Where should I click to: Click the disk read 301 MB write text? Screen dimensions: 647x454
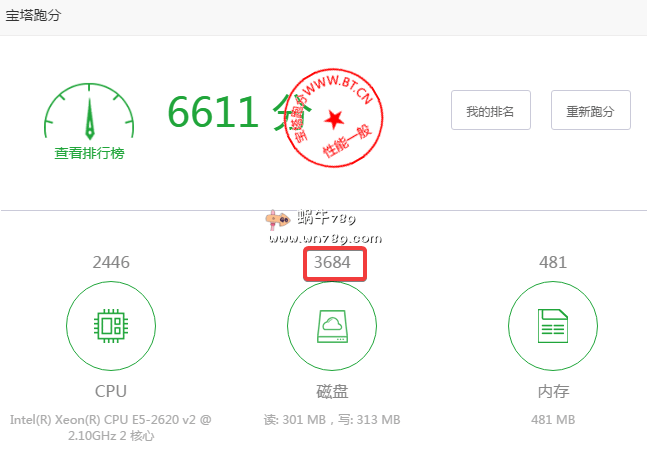[x=332, y=420]
